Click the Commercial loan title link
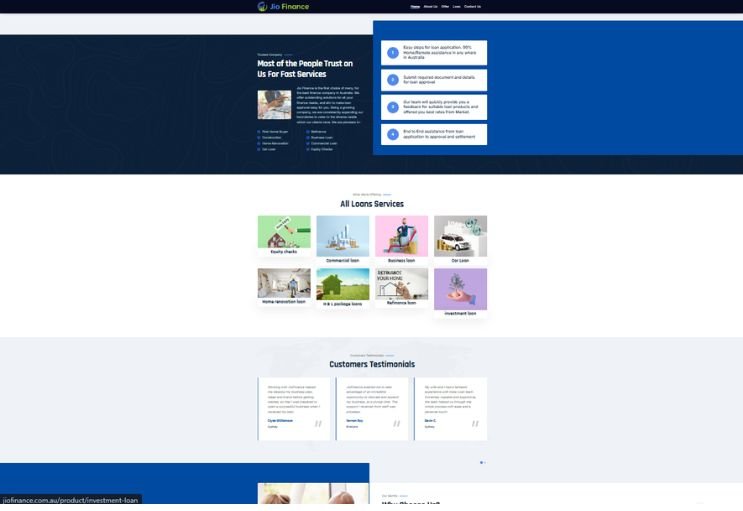Screen dimensions: 743x511 343,261
